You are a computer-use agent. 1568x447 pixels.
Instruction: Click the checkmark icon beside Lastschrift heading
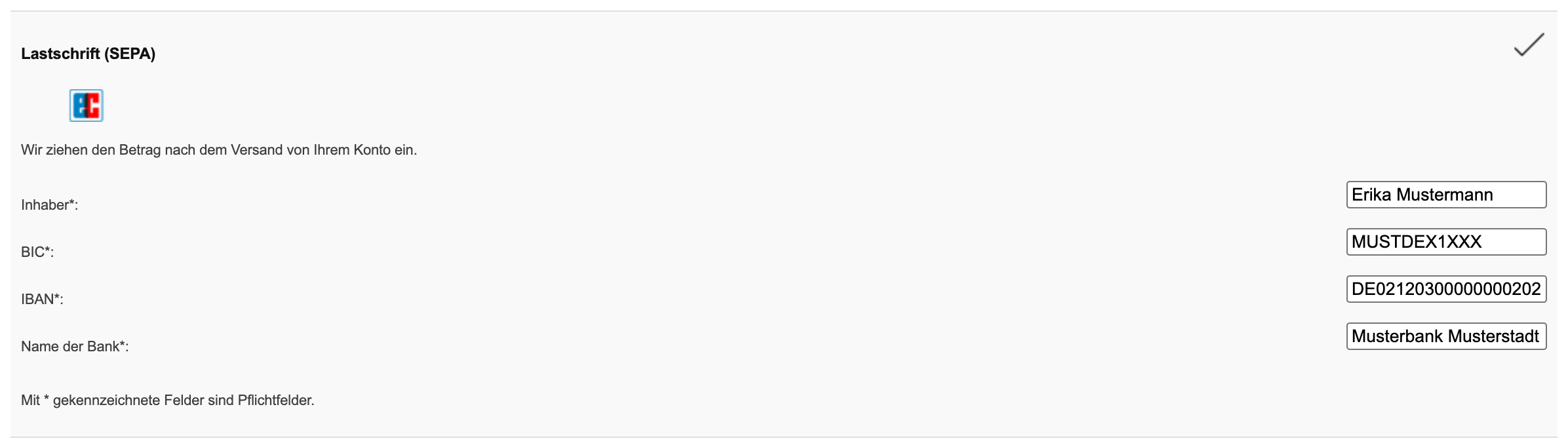[x=1529, y=45]
